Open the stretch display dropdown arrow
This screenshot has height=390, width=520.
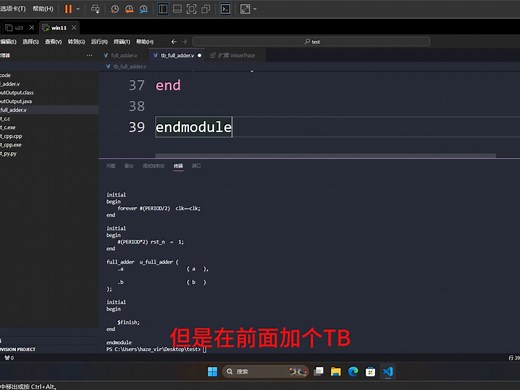point(255,9)
